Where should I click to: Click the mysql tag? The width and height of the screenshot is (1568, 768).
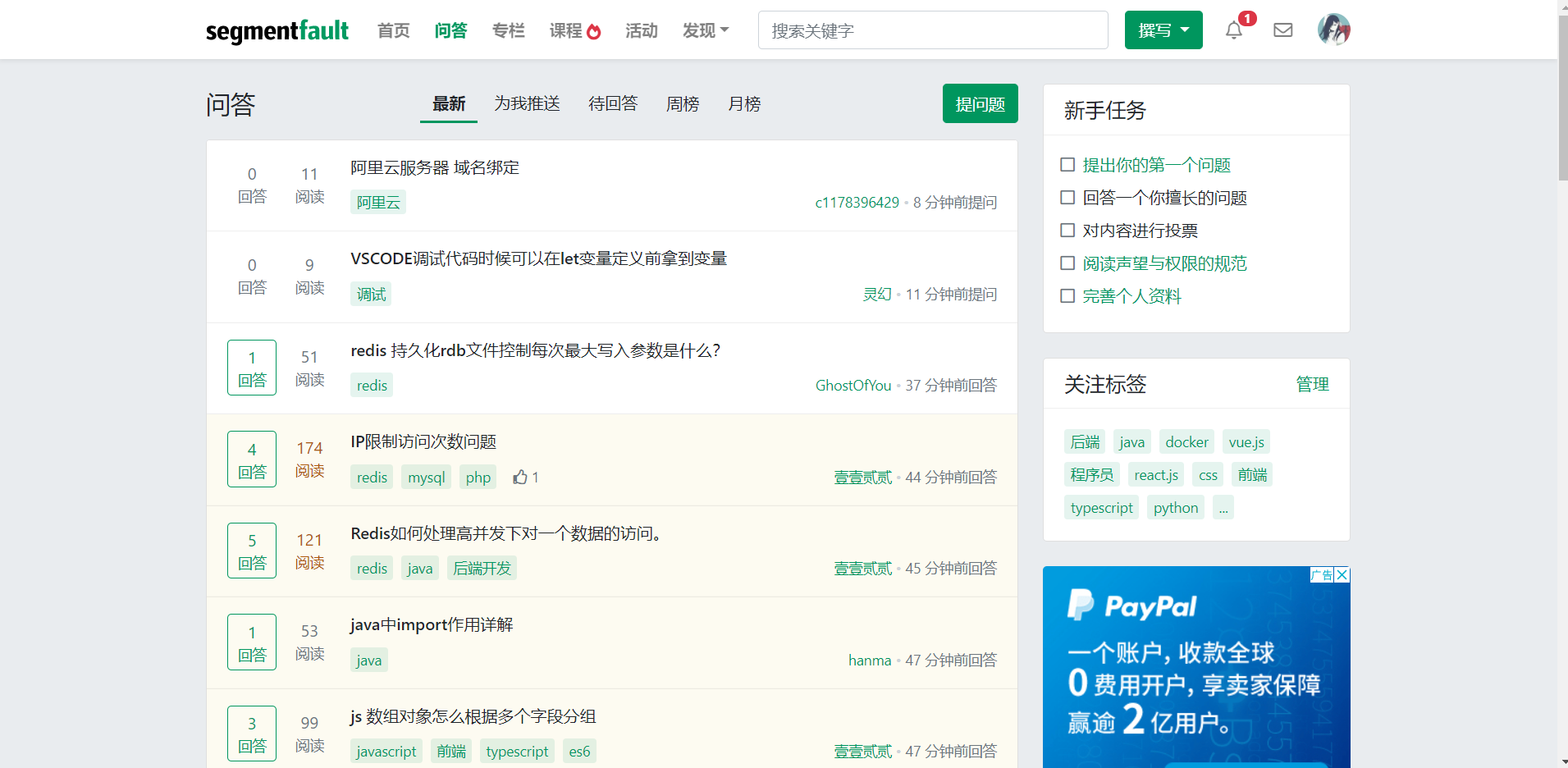point(427,478)
